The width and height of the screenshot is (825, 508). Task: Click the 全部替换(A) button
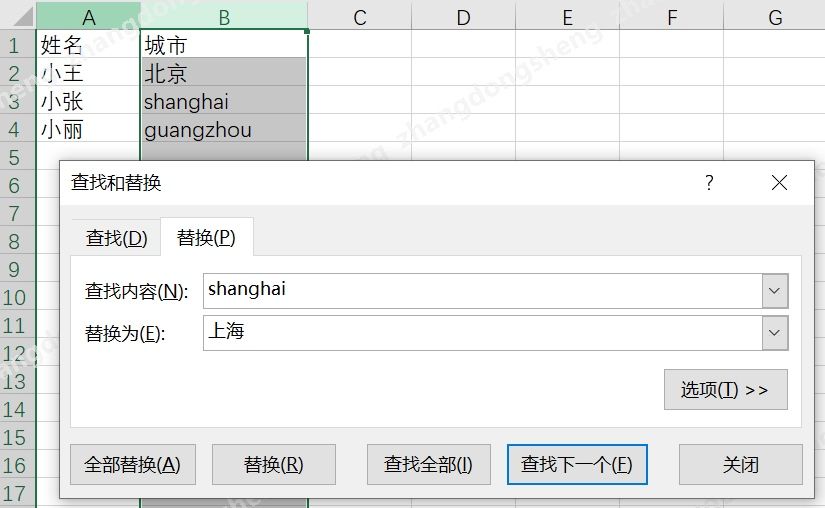[133, 465]
